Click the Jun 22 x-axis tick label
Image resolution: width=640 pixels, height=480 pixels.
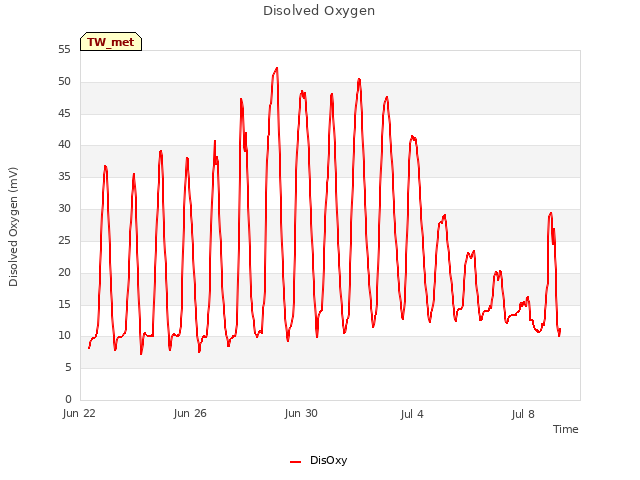pos(79,413)
